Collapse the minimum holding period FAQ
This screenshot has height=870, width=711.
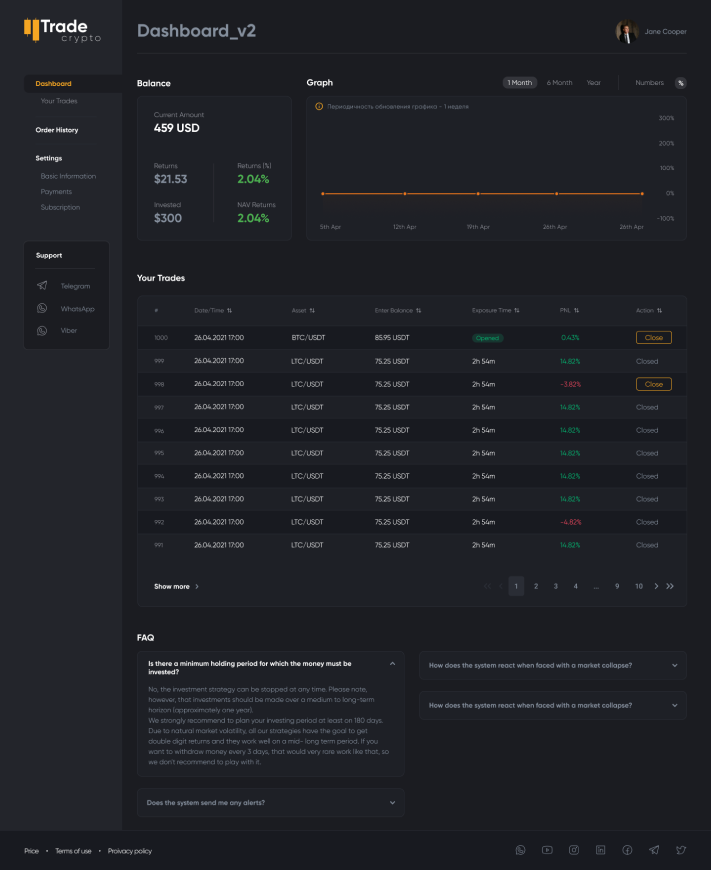pyautogui.click(x=392, y=664)
